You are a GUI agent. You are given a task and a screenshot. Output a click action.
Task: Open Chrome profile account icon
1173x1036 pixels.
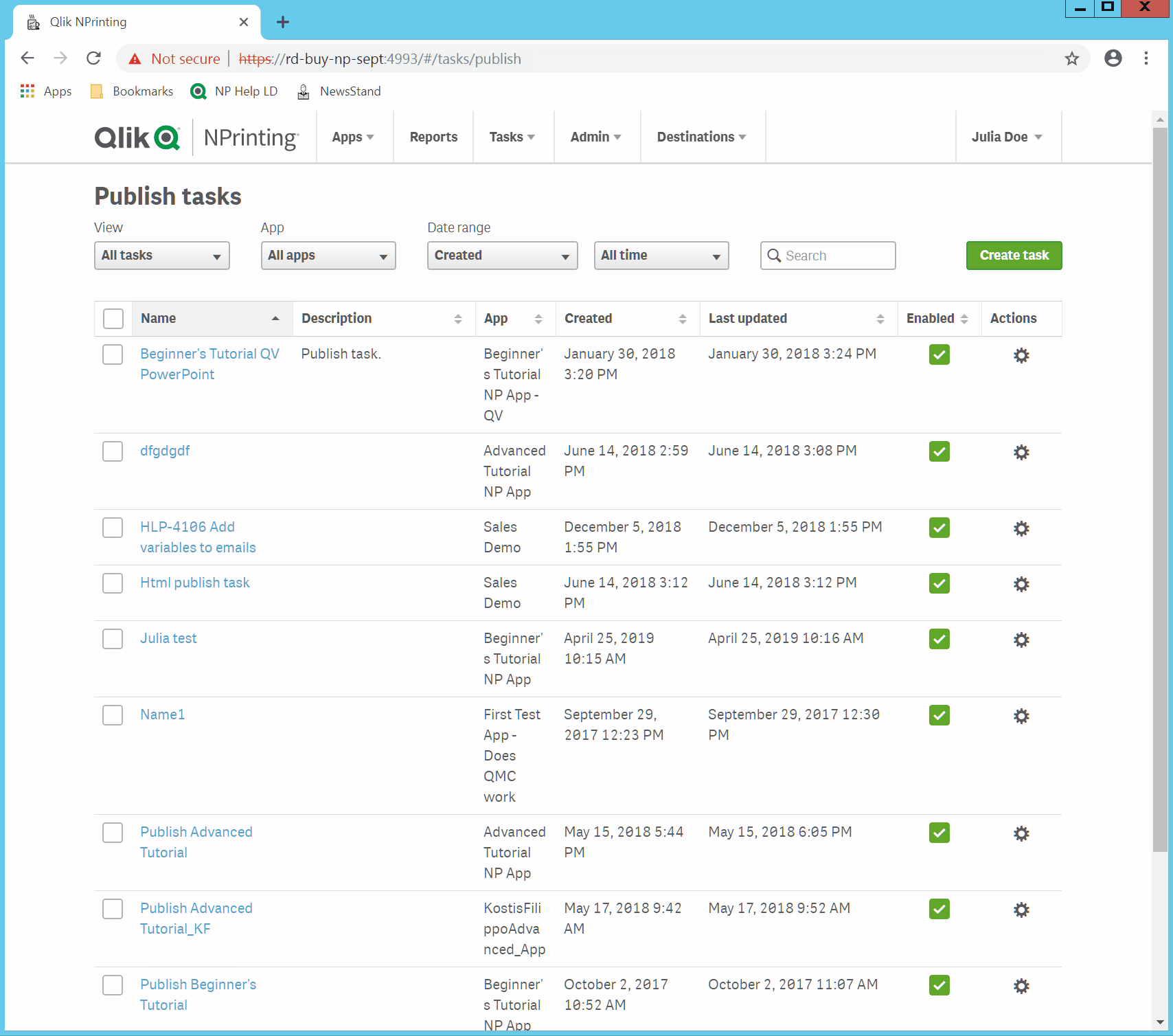point(1113,58)
